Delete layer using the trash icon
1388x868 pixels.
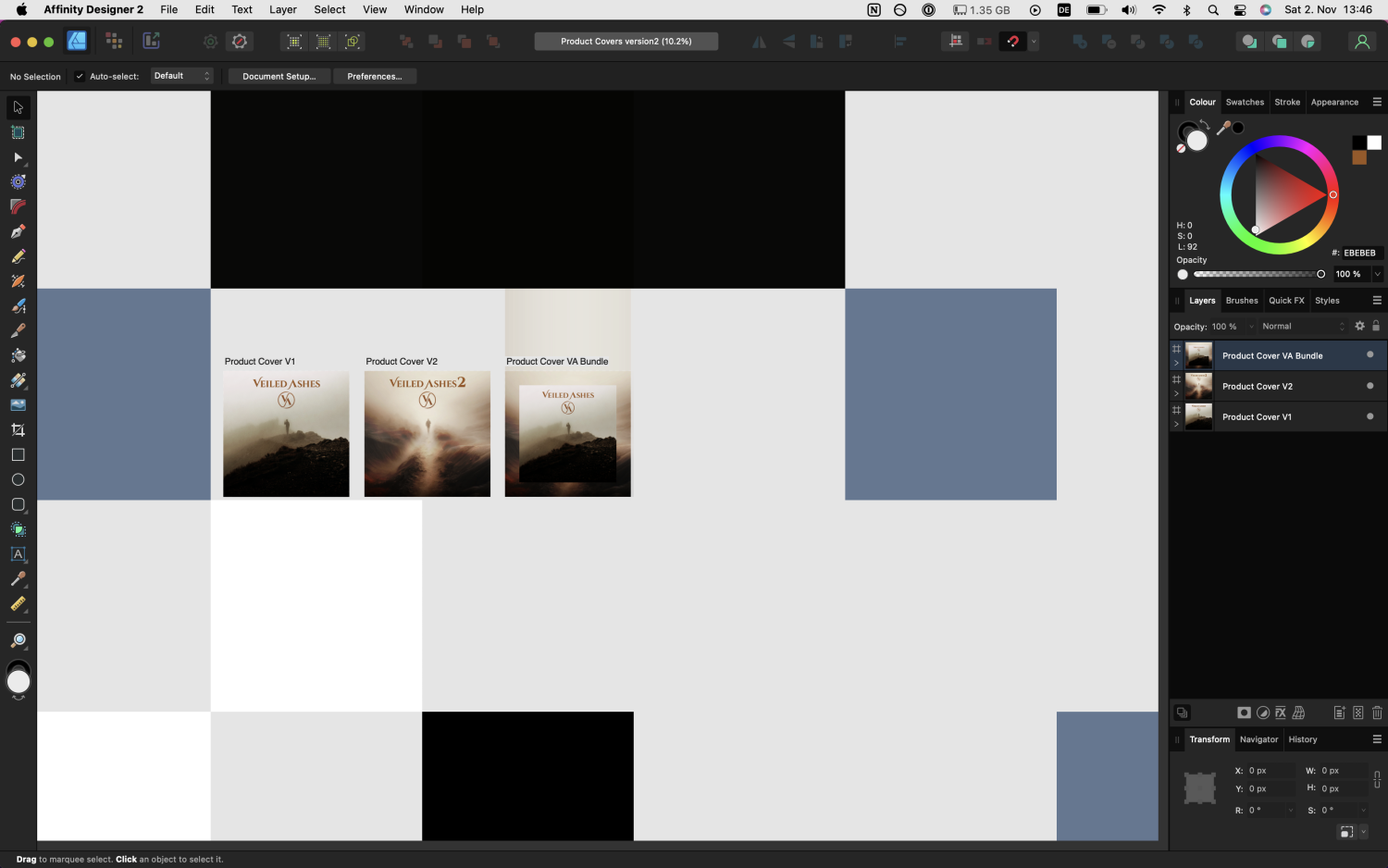pyautogui.click(x=1377, y=713)
